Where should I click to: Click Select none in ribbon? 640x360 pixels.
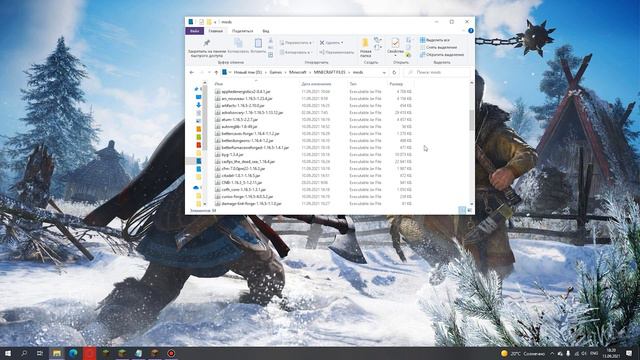(x=438, y=47)
